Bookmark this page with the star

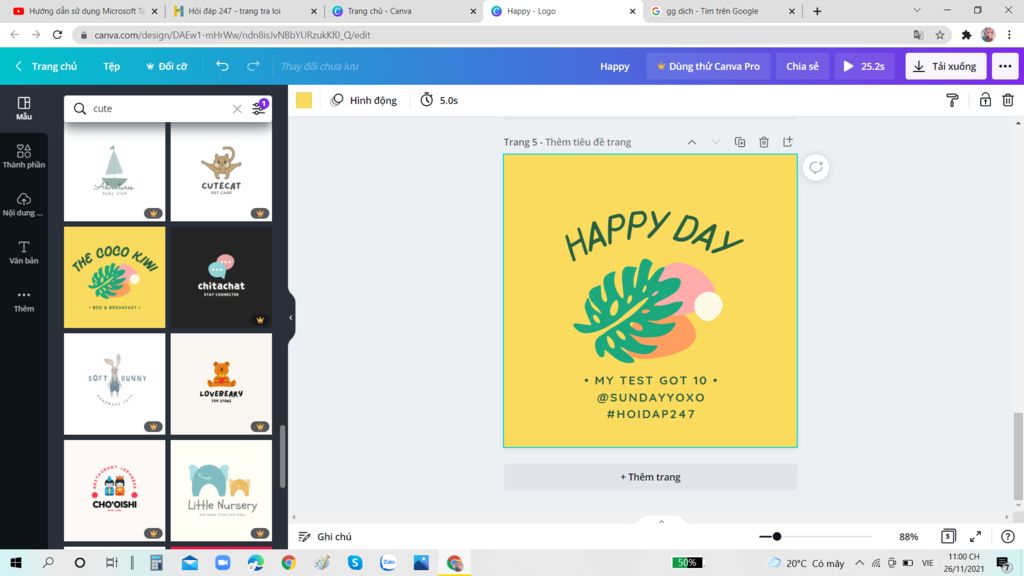(940, 35)
